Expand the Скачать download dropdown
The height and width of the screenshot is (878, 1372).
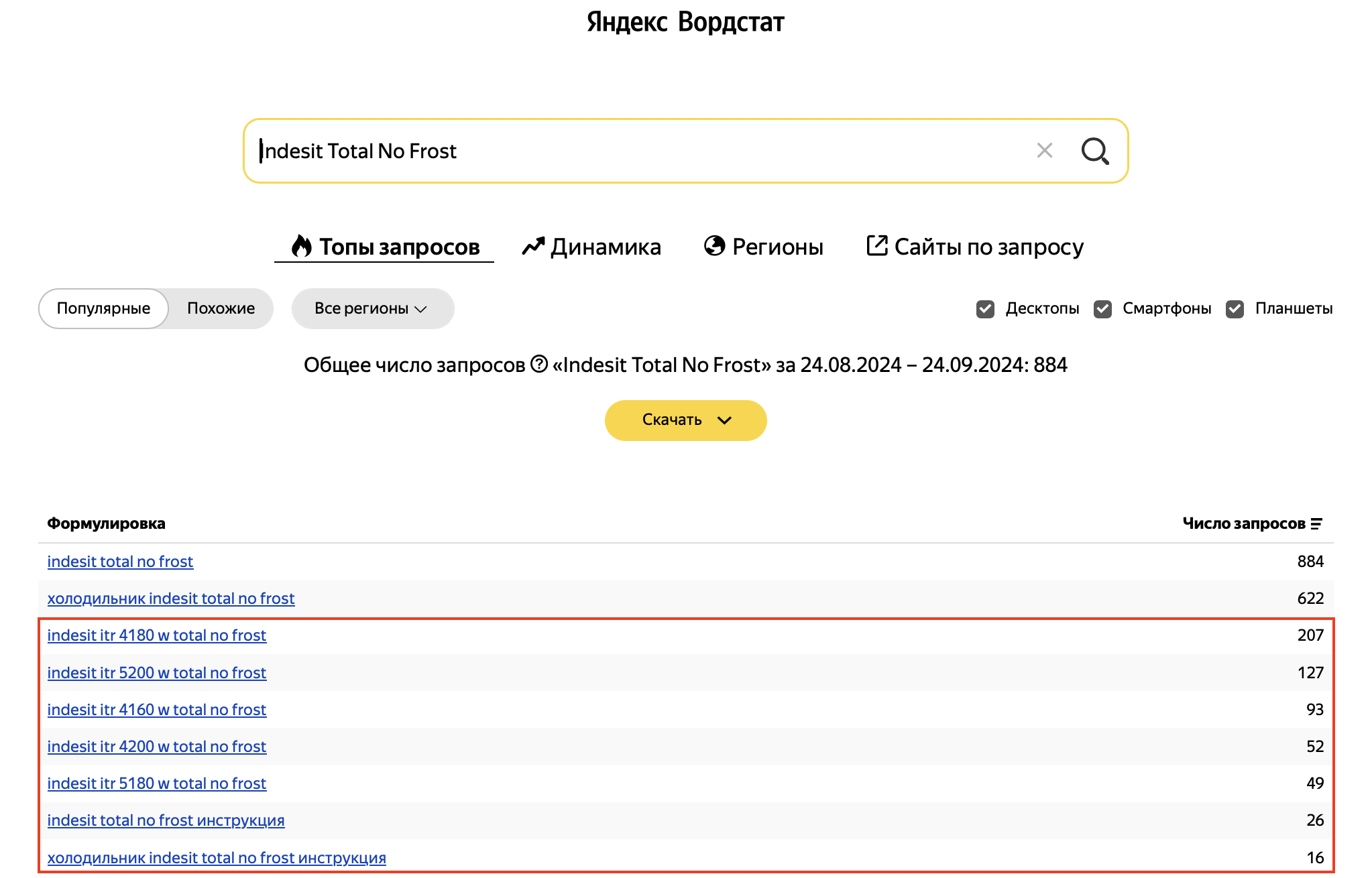[685, 420]
